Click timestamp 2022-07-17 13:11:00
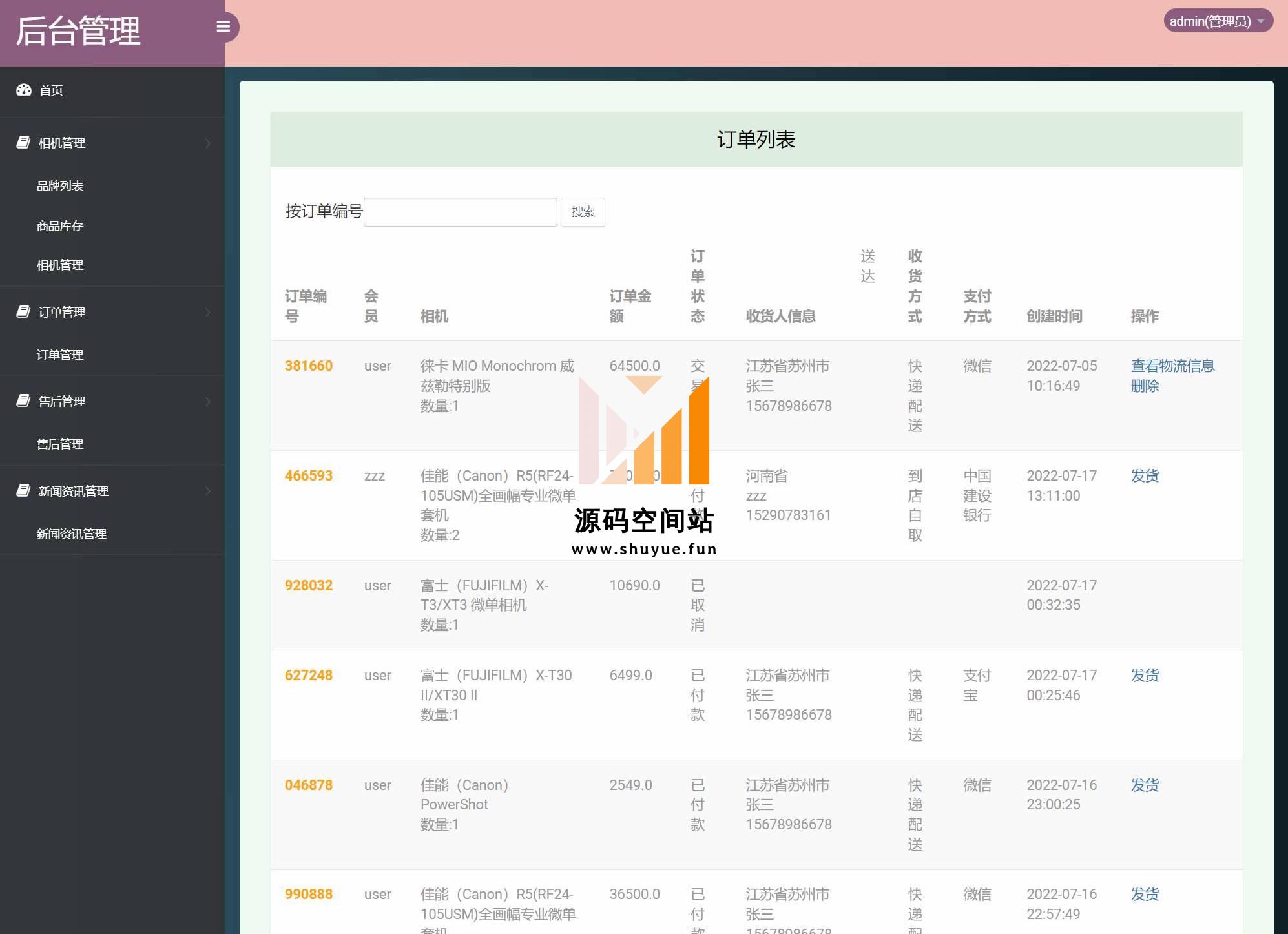Viewport: 1288px width, 934px height. (1062, 486)
